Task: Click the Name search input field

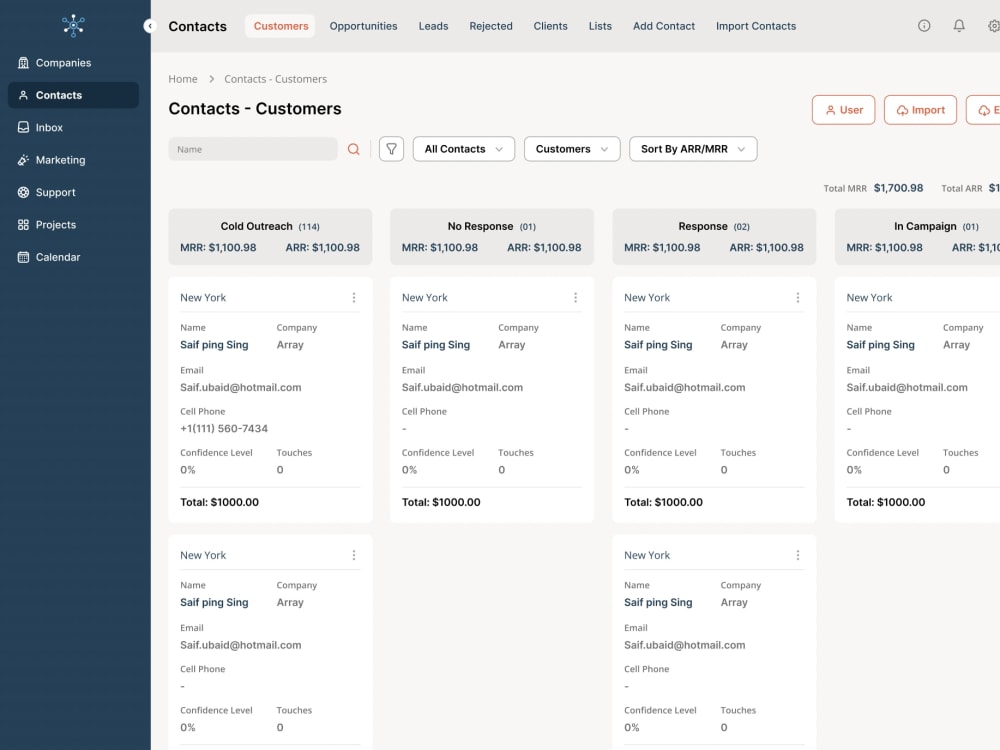Action: pos(253,149)
